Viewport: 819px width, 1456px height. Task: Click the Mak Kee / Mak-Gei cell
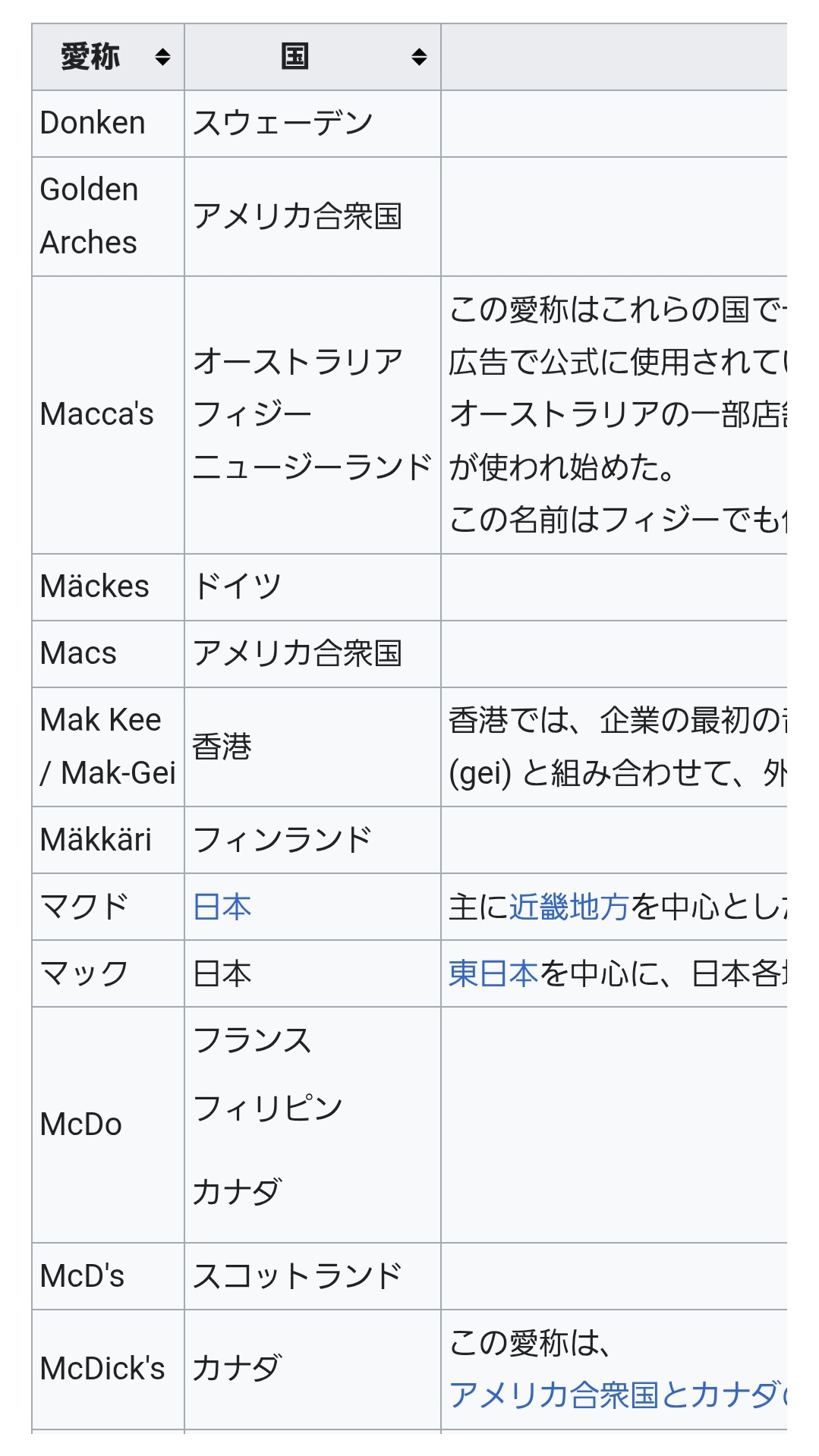(x=107, y=747)
